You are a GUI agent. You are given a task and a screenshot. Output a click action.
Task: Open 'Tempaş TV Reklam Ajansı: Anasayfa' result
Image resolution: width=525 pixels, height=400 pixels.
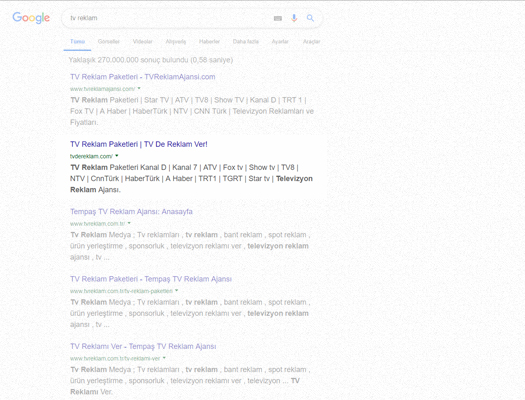(131, 212)
